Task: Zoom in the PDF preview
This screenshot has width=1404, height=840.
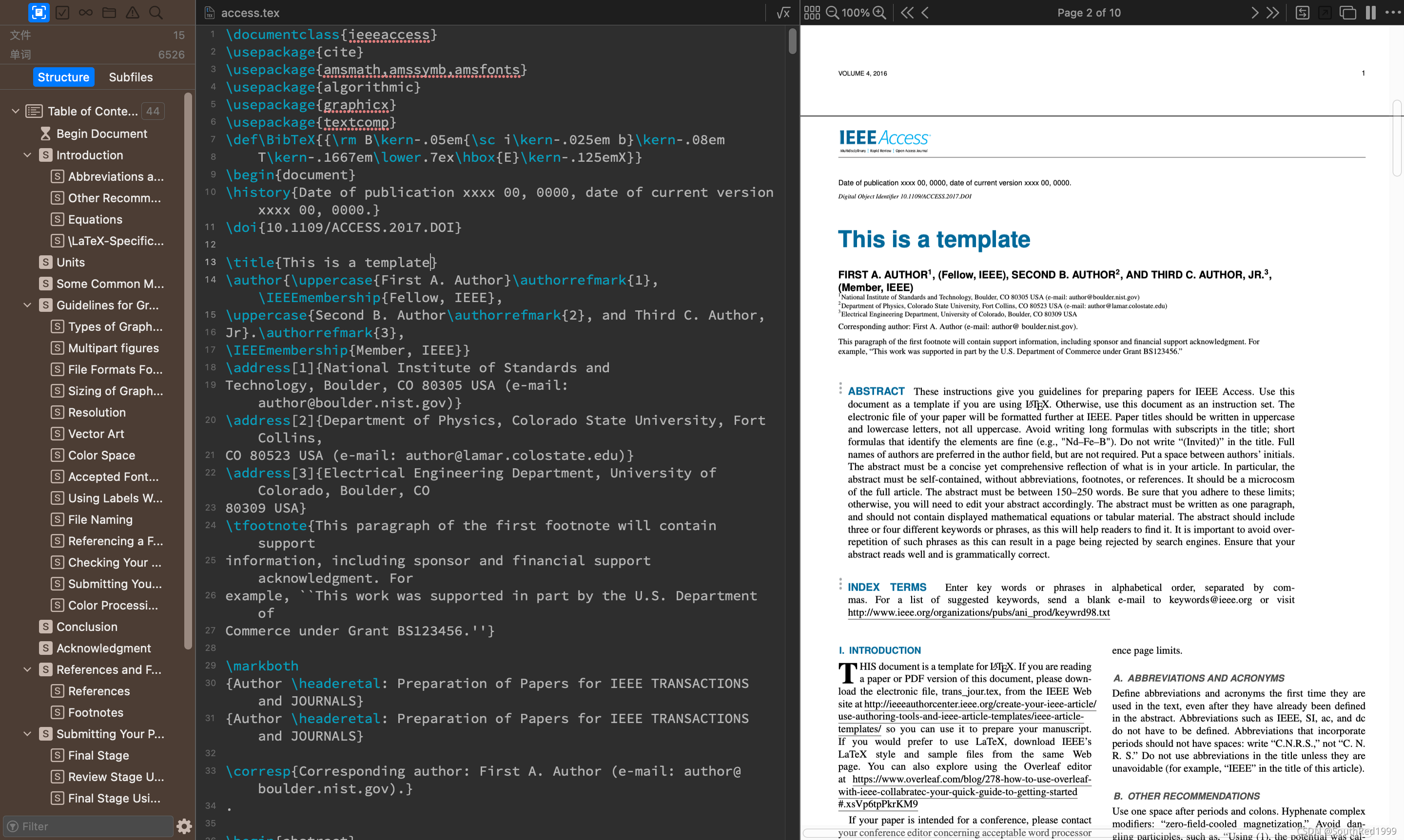Action: pyautogui.click(x=879, y=13)
